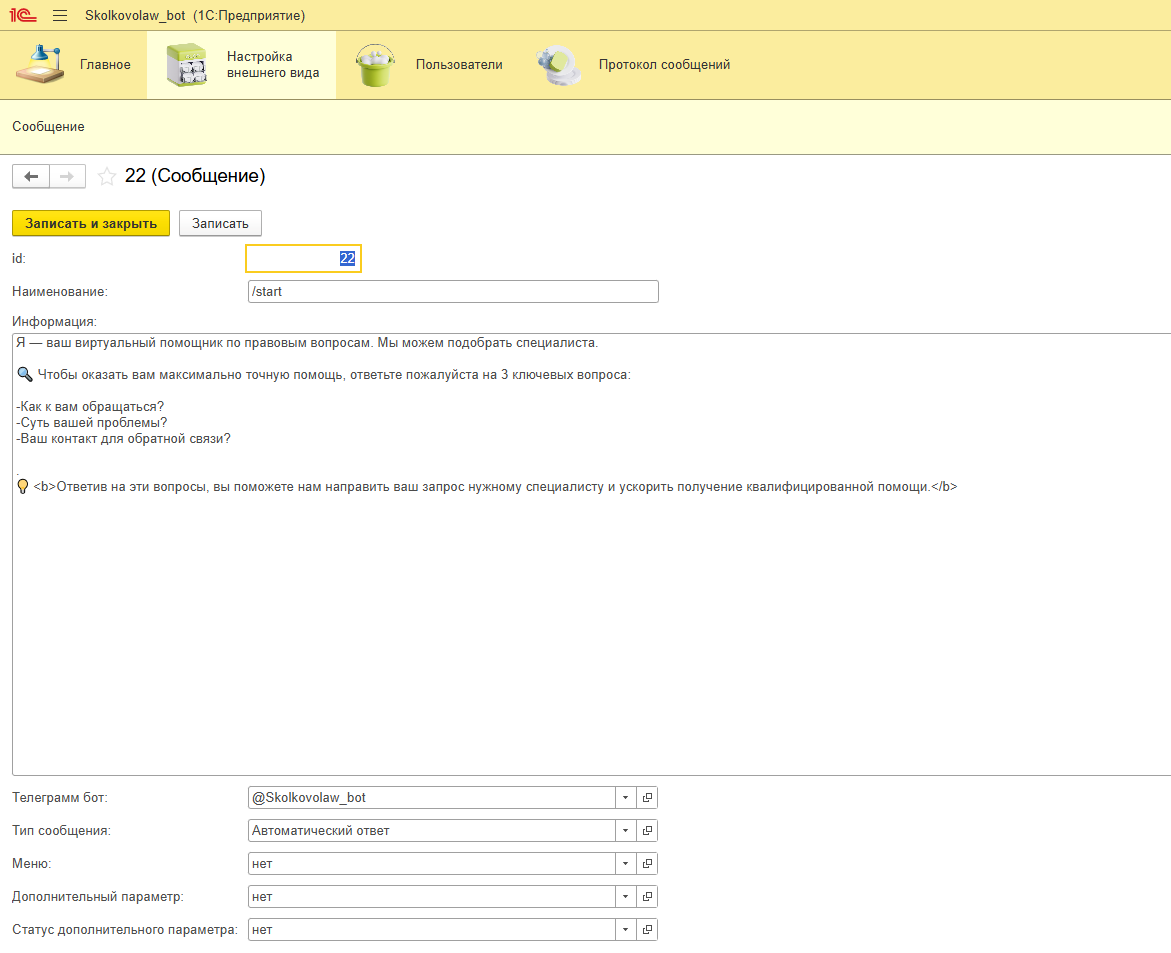Open the Тип сообщения linked record
The image size is (1171, 953).
(647, 831)
